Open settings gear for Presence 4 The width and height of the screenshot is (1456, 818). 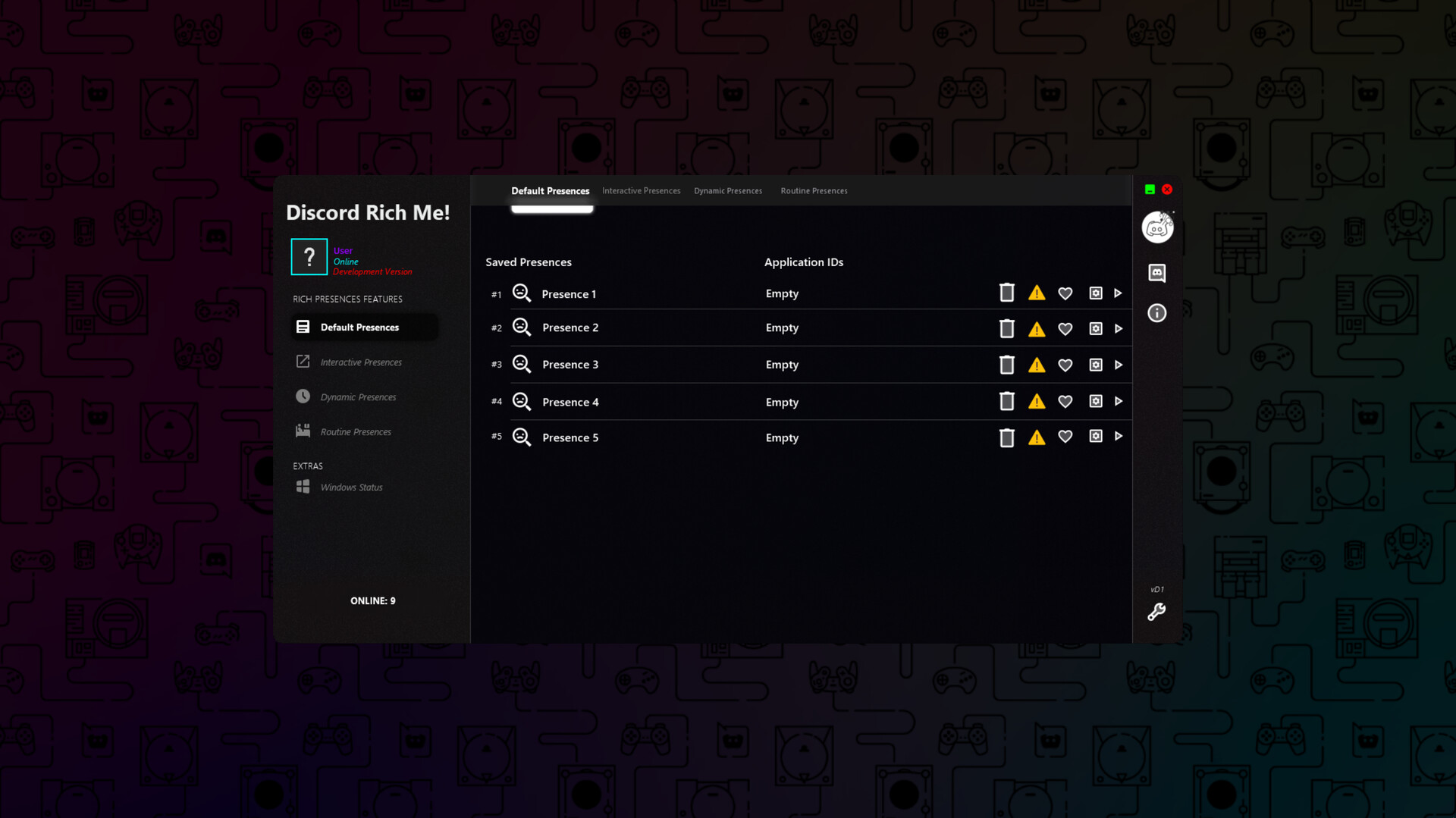tap(1096, 401)
